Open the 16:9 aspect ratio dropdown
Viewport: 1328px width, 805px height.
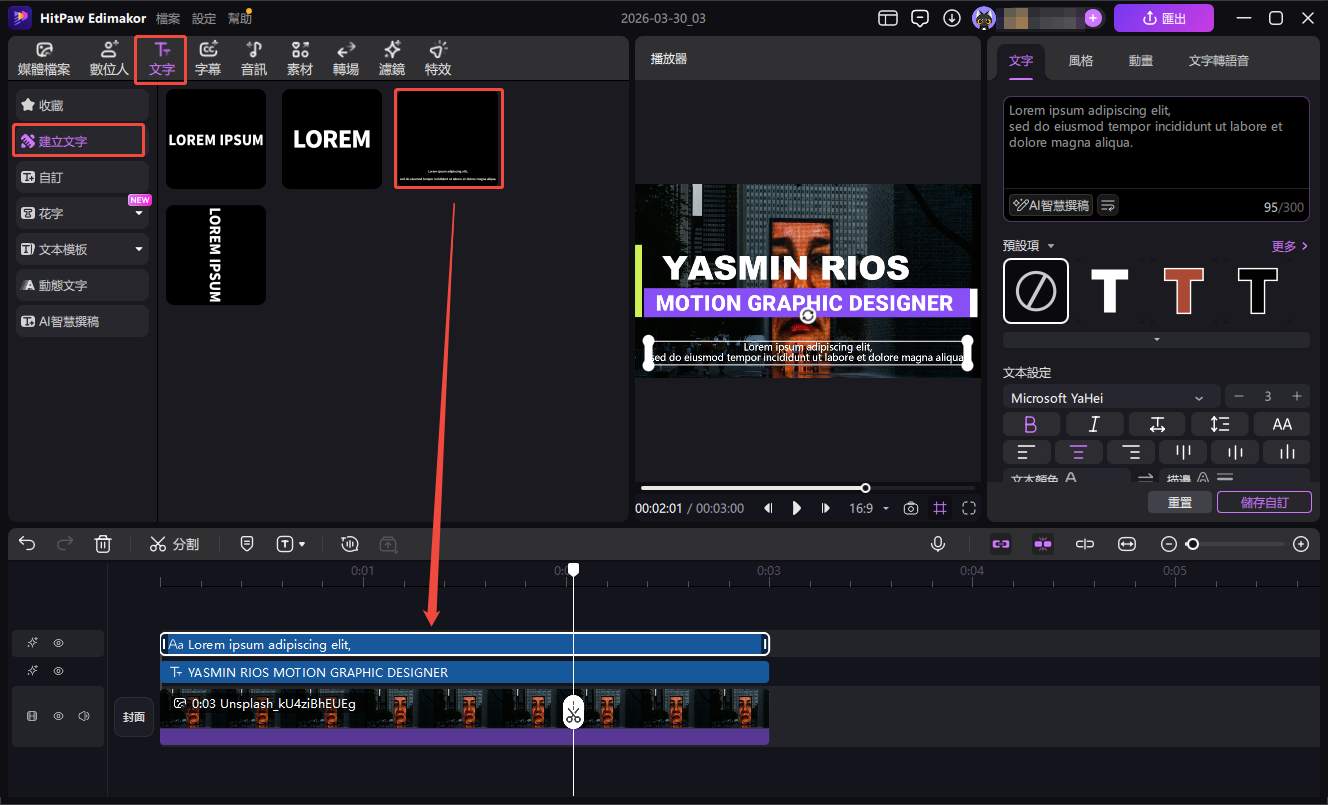(x=868, y=508)
